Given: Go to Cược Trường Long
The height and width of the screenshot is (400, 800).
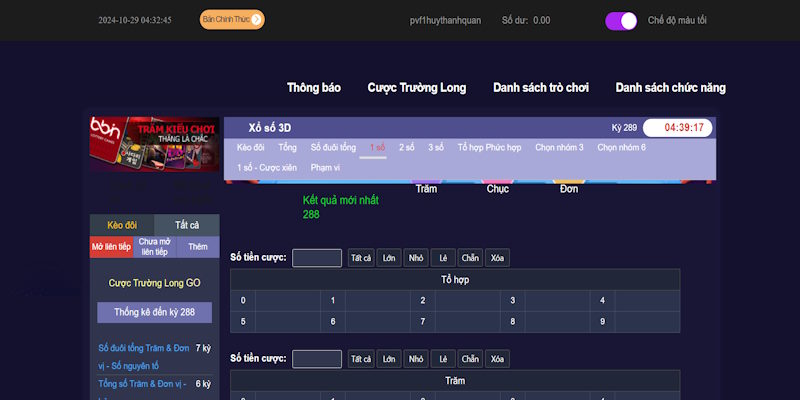Looking at the screenshot, I should click(416, 88).
